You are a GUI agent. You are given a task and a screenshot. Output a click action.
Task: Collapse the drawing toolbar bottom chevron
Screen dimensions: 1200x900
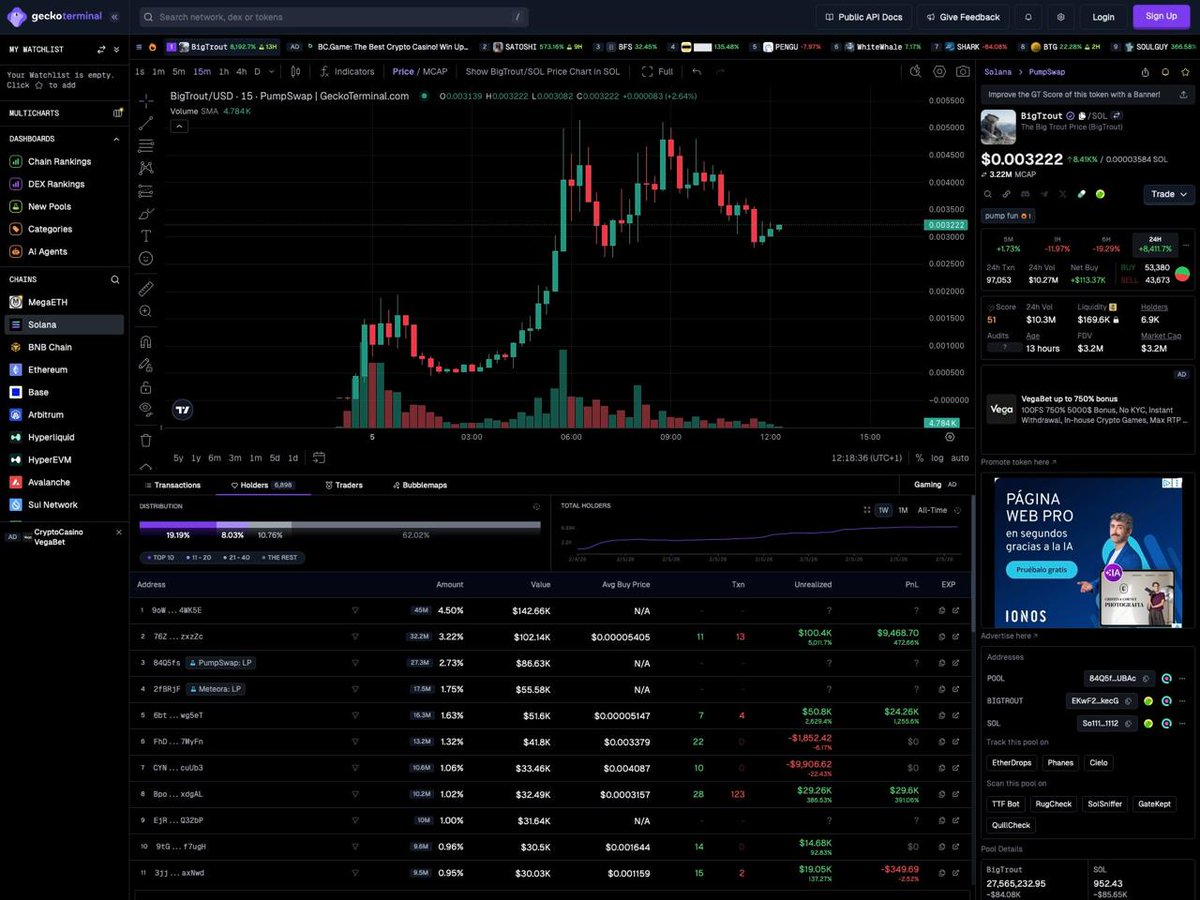point(146,467)
